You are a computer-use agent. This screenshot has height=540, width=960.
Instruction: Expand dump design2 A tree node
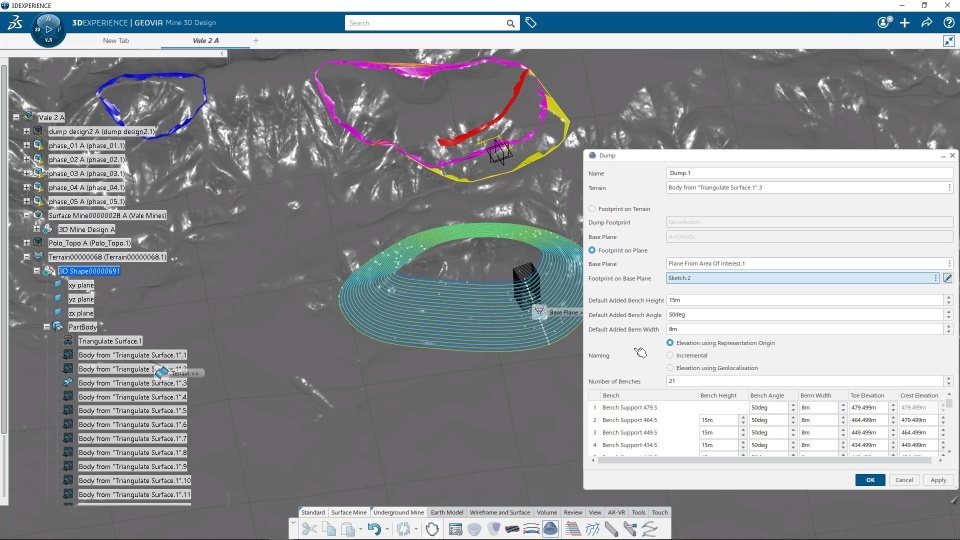point(26,131)
